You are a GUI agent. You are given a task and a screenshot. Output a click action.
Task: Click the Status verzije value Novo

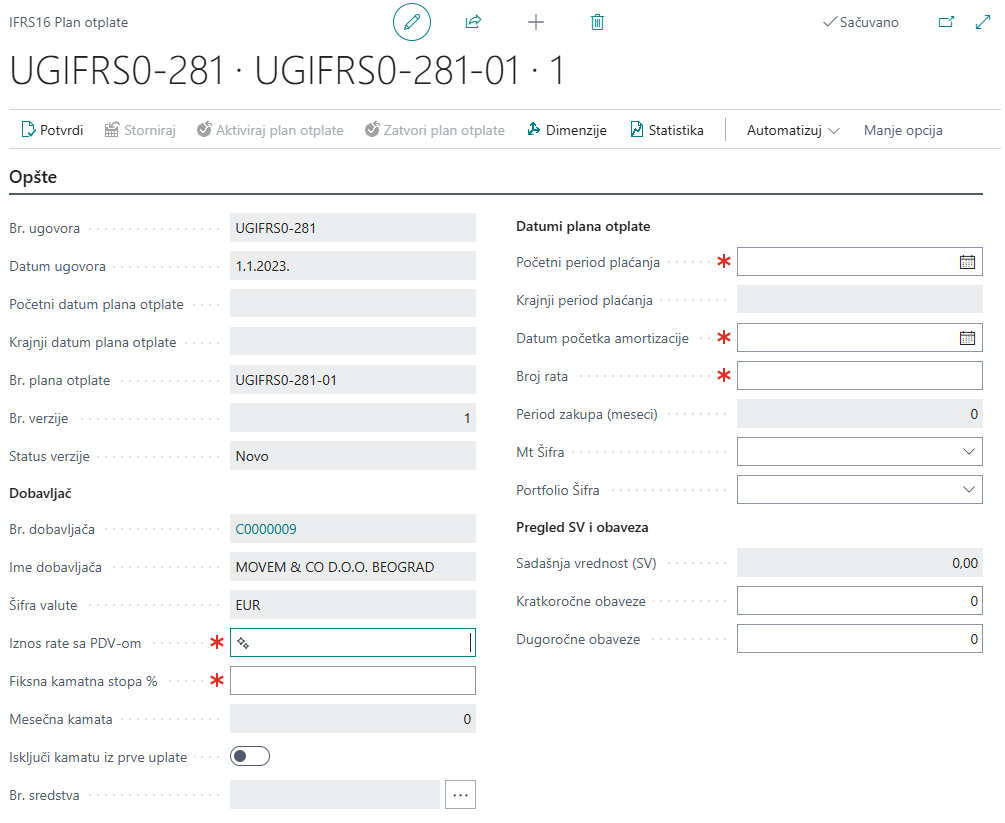252,456
